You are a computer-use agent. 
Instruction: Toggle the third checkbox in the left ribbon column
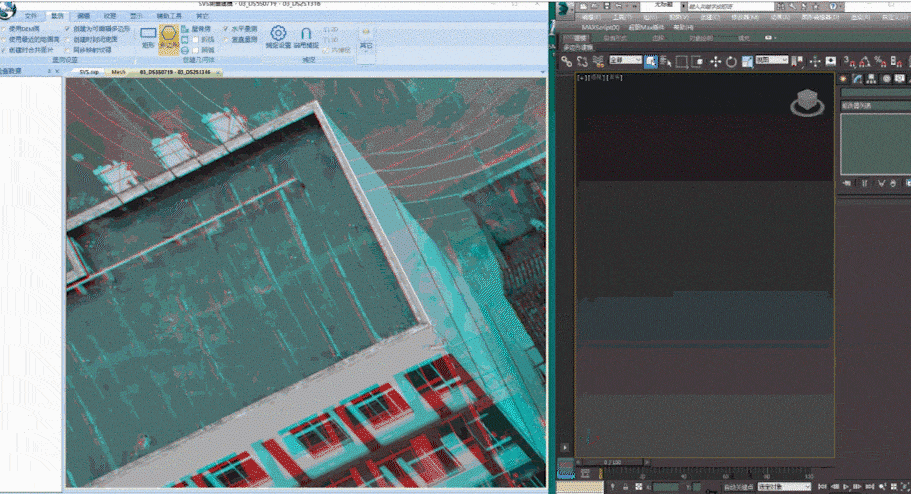point(4,48)
